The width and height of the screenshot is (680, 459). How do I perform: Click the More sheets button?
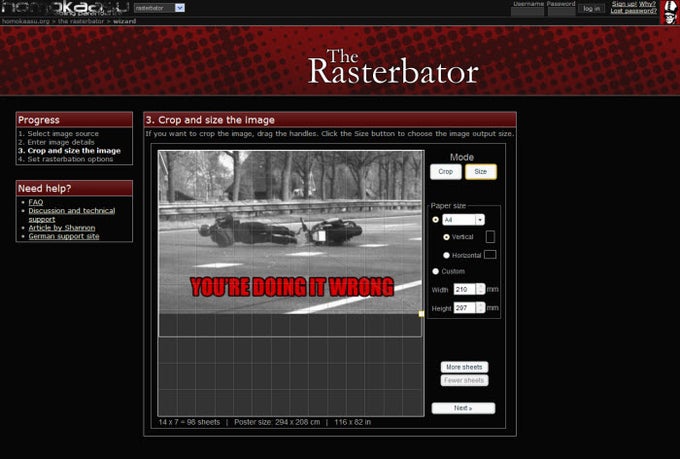click(x=464, y=367)
